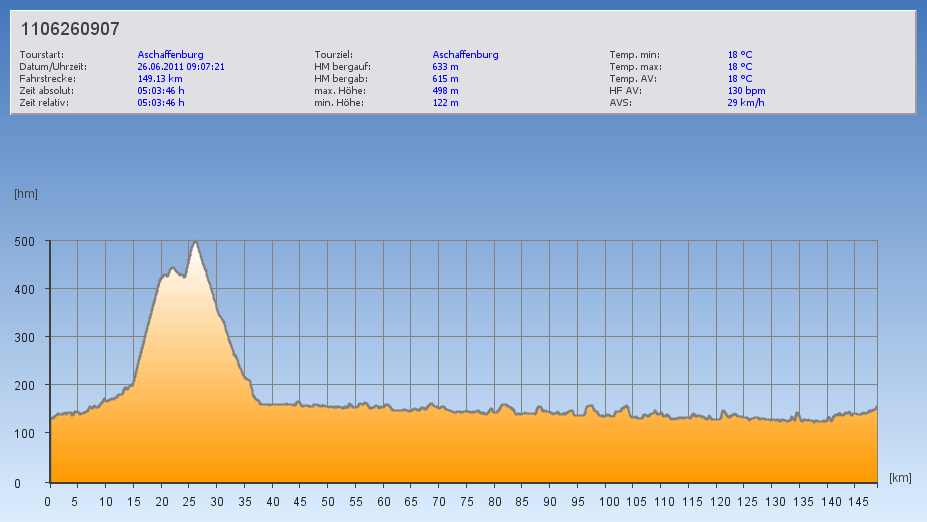Select the min. Höhe value 122 m
The height and width of the screenshot is (522, 927).
tap(445, 103)
